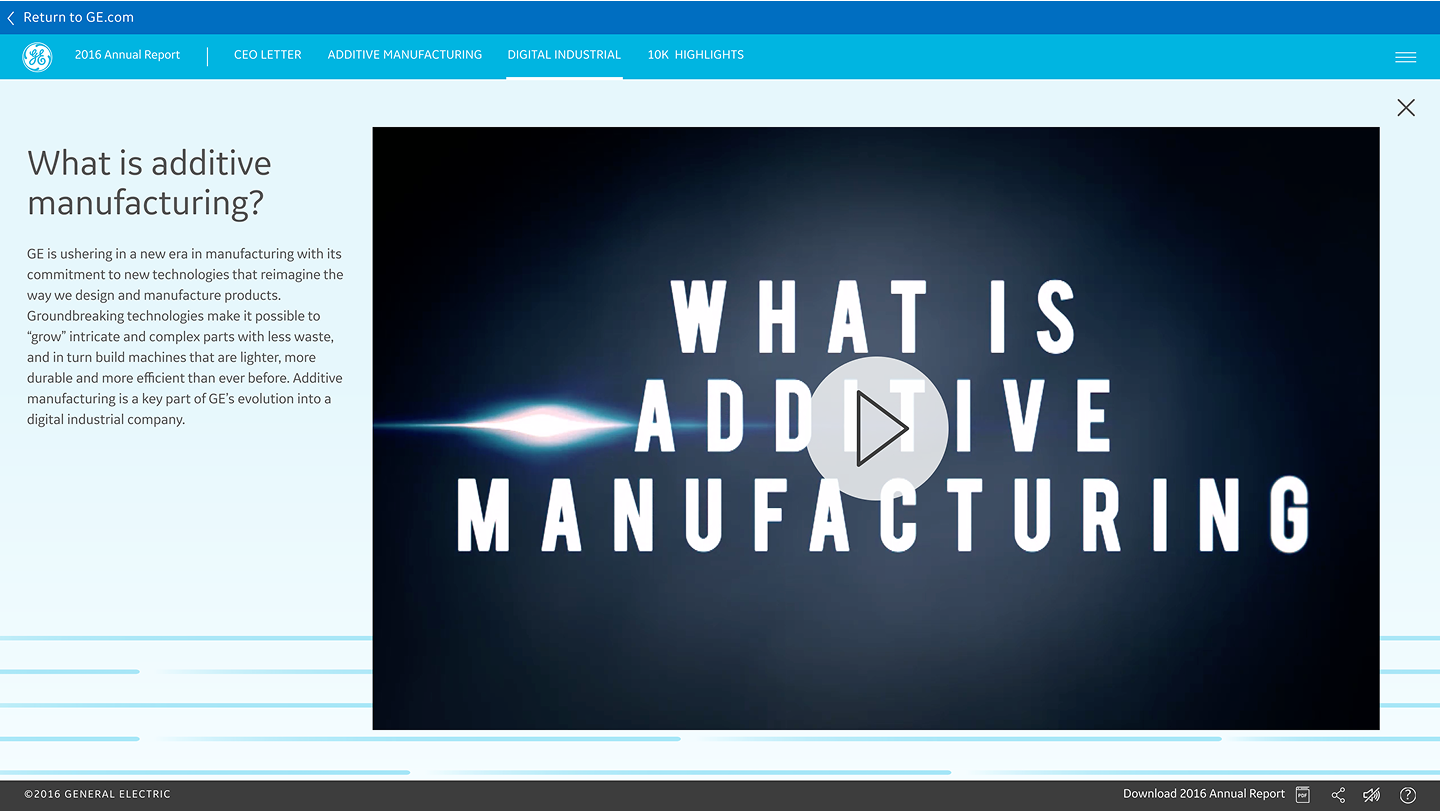This screenshot has height=811, width=1440.
Task: Open the 10K Highlights tab
Action: (x=695, y=55)
